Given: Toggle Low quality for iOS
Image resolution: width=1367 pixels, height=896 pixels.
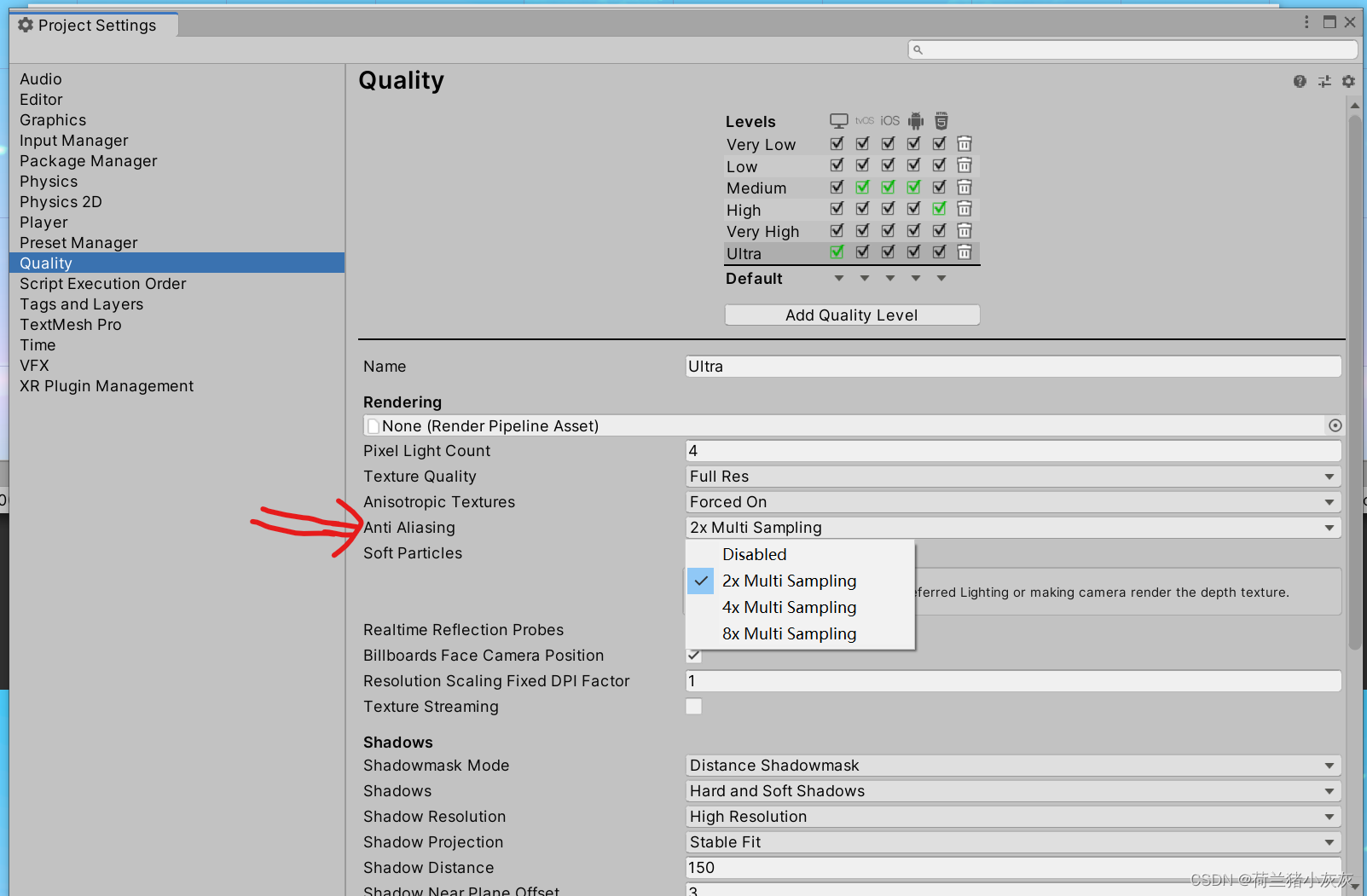Looking at the screenshot, I should pyautogui.click(x=888, y=165).
